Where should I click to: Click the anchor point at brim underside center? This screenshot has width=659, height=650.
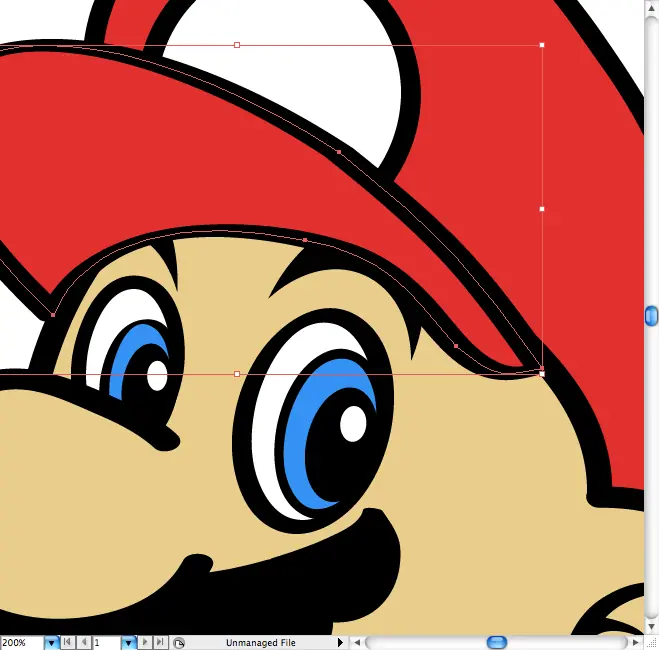pos(305,240)
